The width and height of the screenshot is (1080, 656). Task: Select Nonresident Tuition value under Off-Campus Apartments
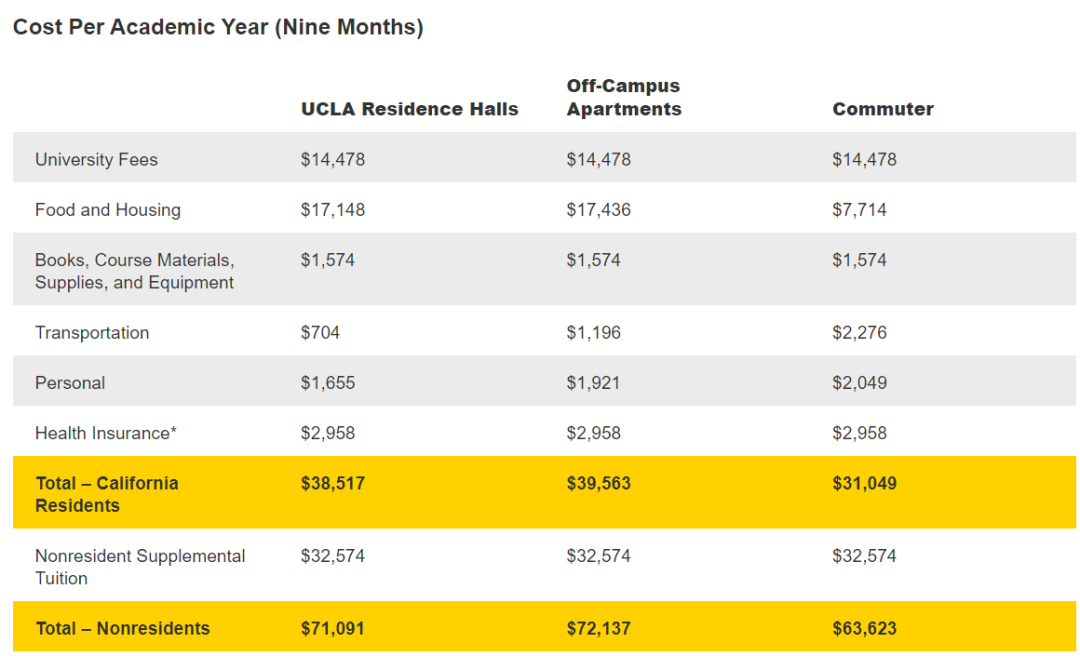click(599, 555)
